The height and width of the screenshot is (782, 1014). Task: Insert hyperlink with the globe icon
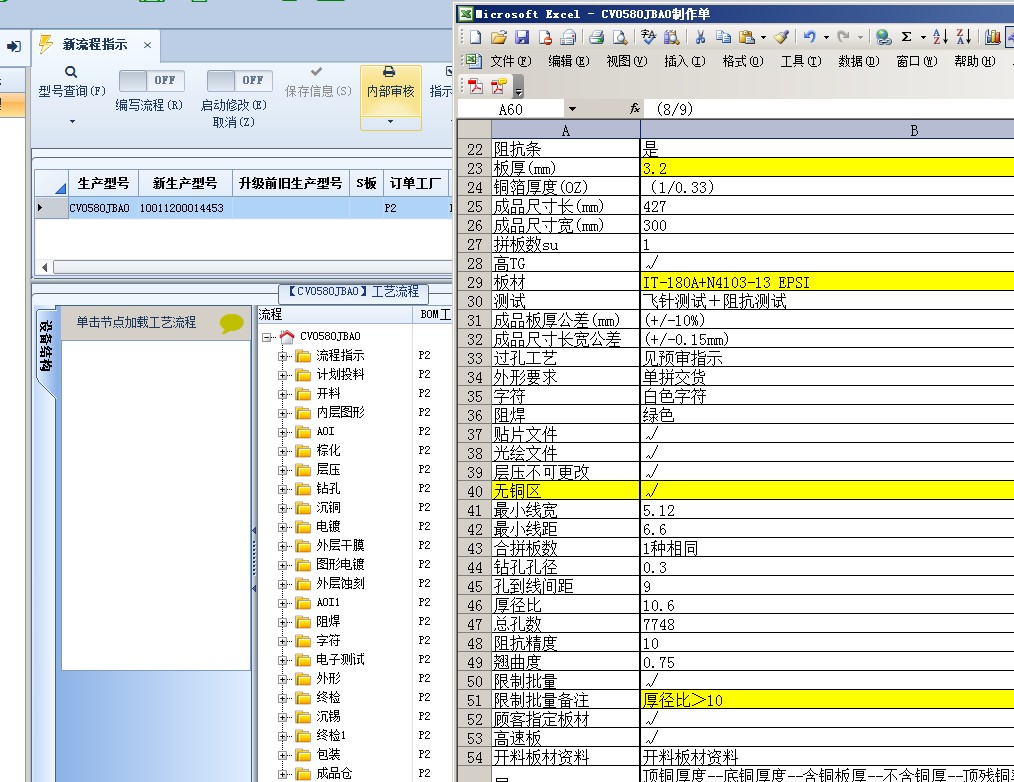pyautogui.click(x=883, y=37)
